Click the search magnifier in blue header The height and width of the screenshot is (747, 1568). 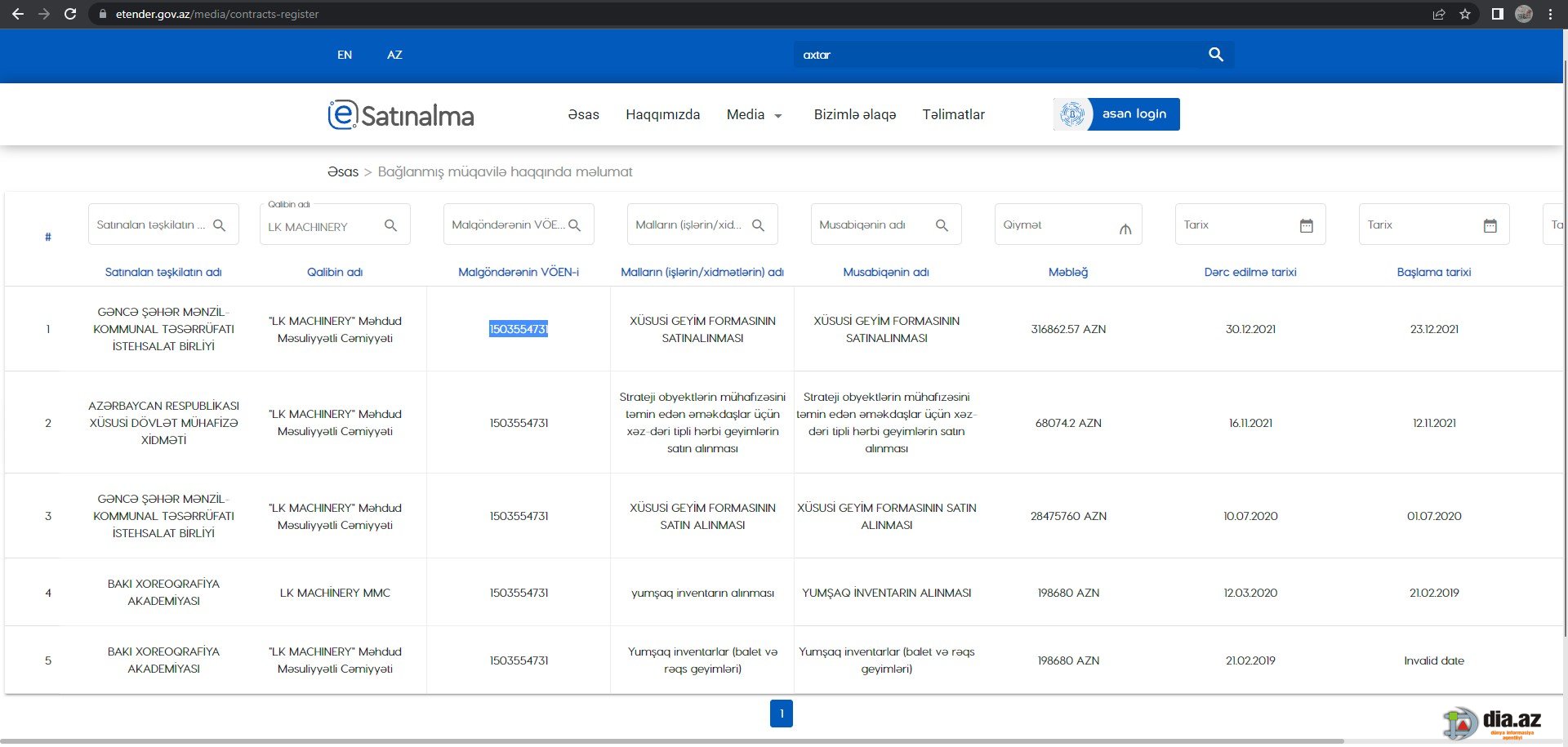(x=1216, y=54)
